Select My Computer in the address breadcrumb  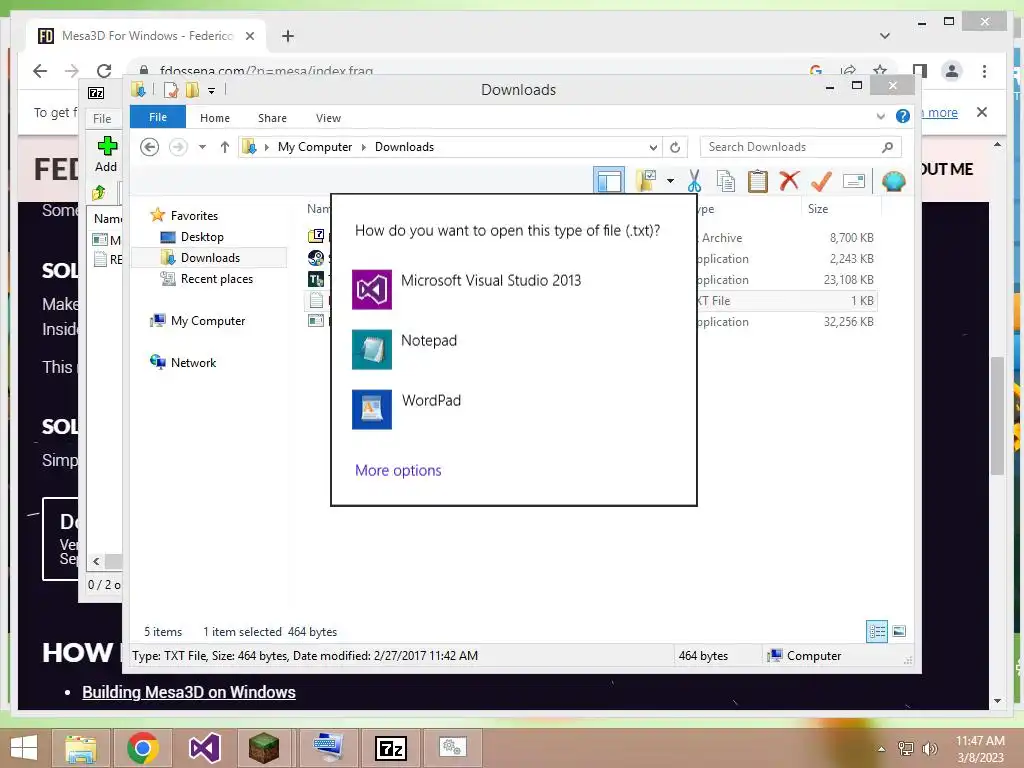coord(315,147)
